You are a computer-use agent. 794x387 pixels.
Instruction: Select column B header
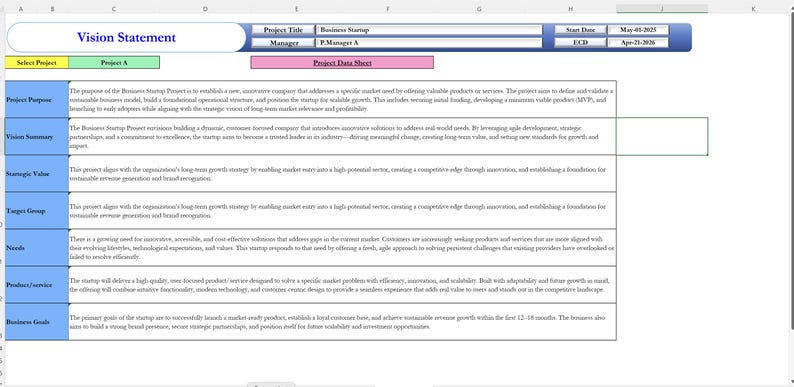click(x=53, y=9)
